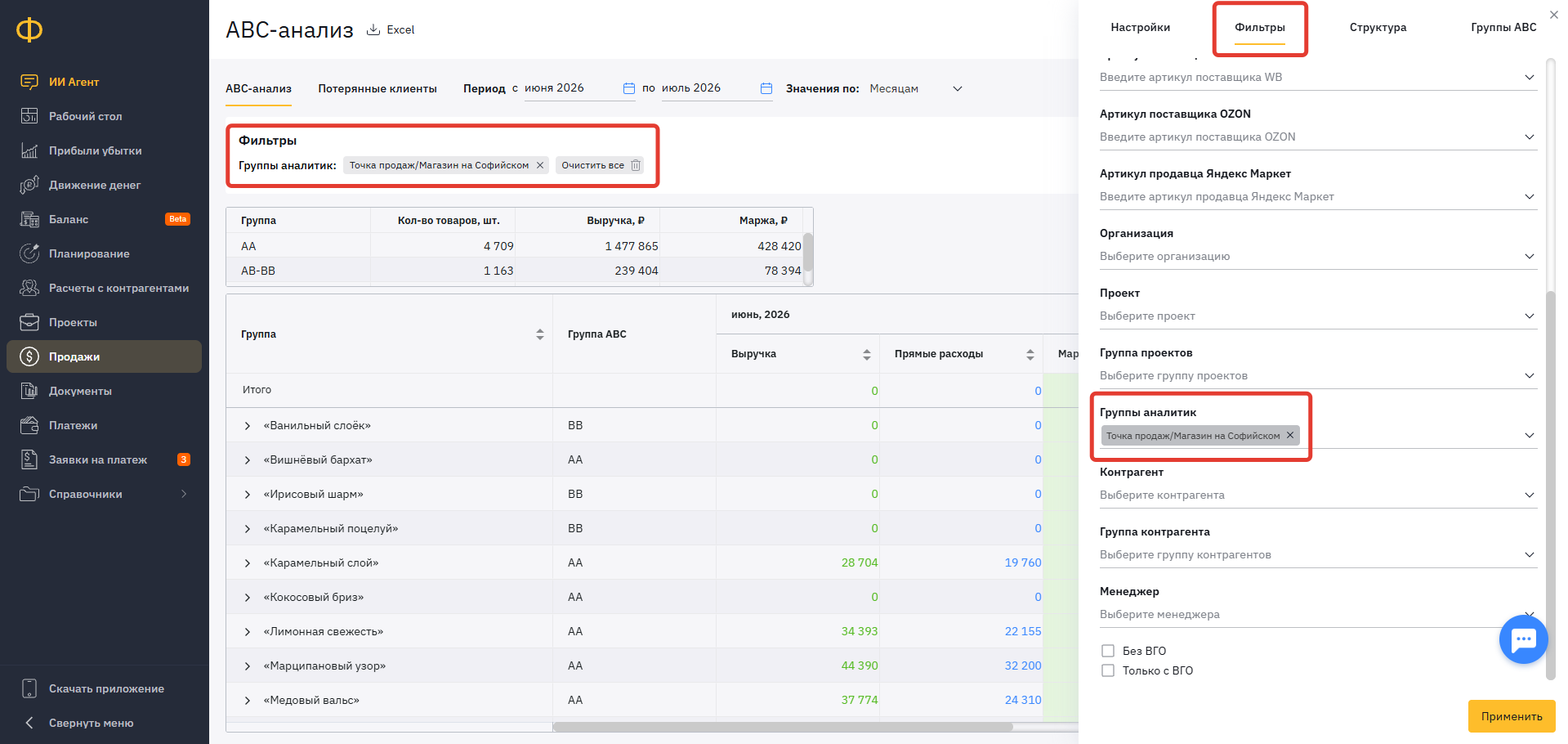Expand Артикул продавца Яндекс Маркет dropdown
1568x744 pixels.
point(1530,196)
